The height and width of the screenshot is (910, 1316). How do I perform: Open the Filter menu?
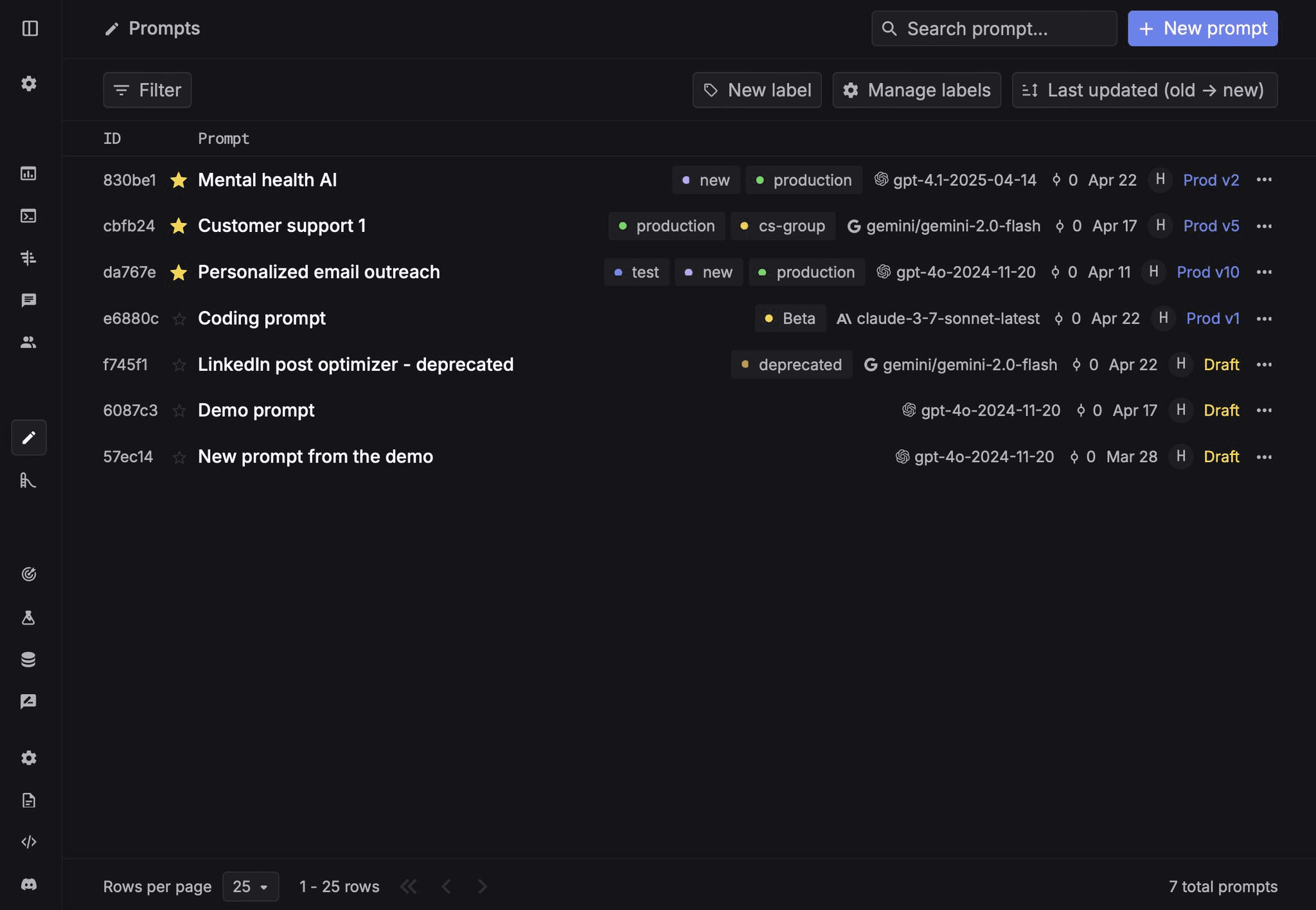[147, 90]
